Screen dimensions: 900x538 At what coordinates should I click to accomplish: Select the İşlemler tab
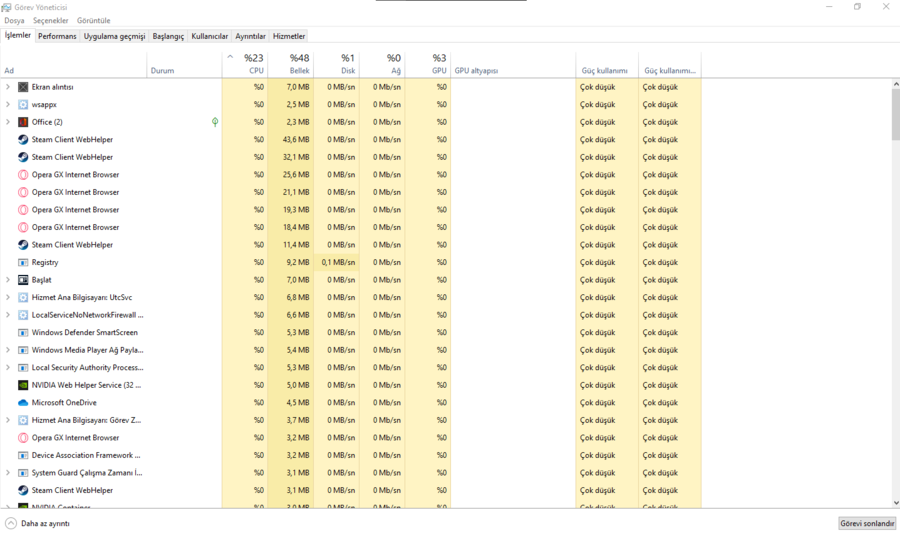coord(18,35)
